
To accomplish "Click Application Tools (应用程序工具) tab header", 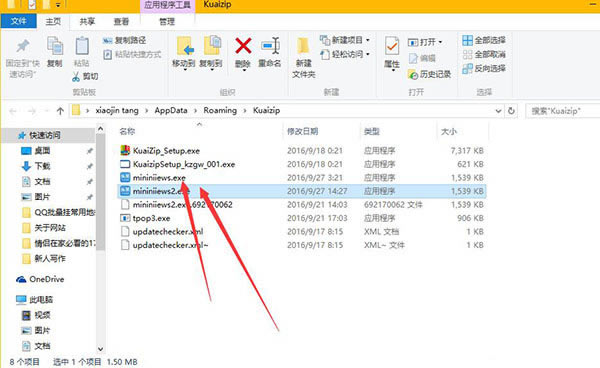I will coord(167,5).
